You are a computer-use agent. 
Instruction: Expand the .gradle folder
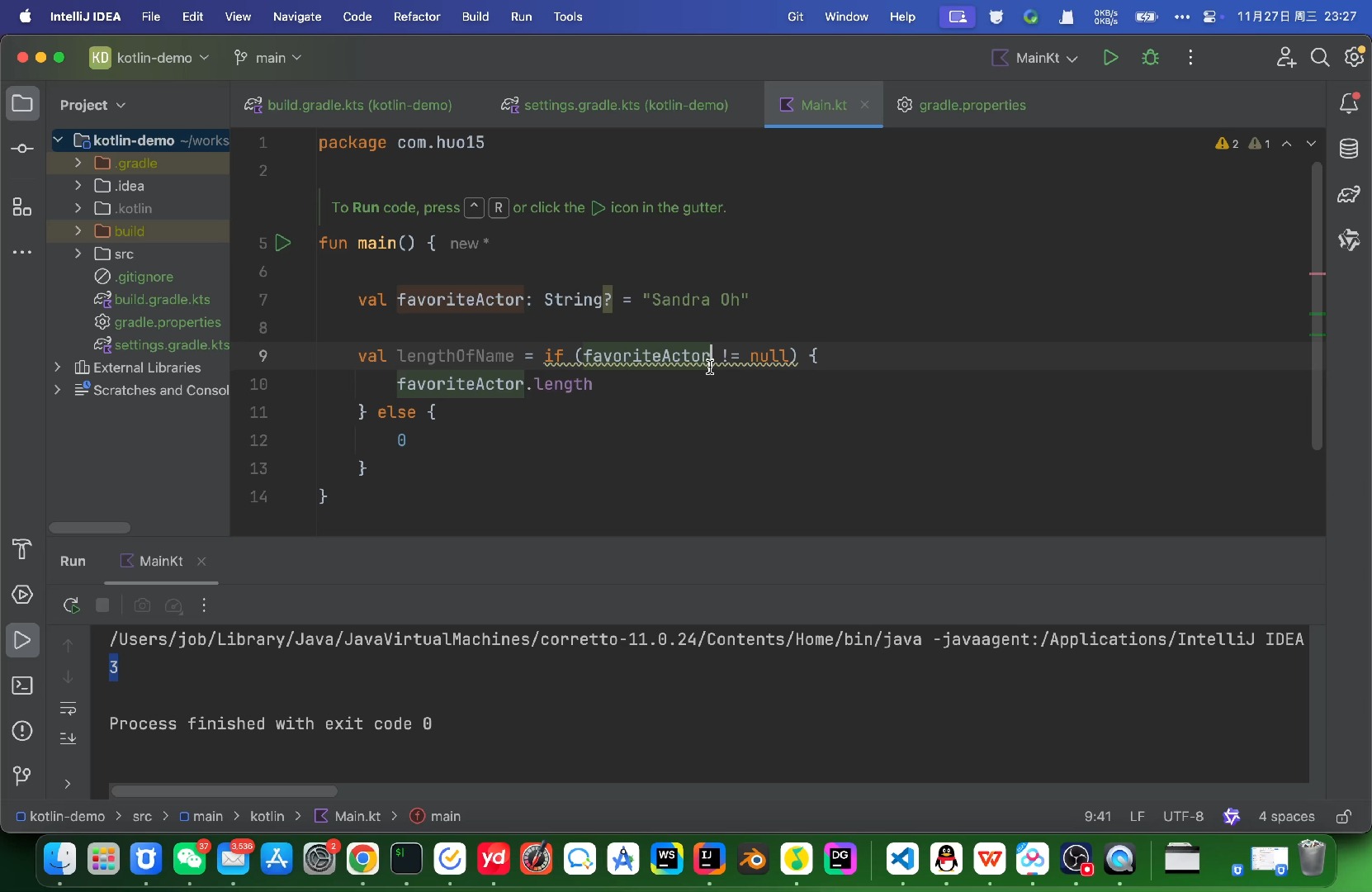click(78, 163)
